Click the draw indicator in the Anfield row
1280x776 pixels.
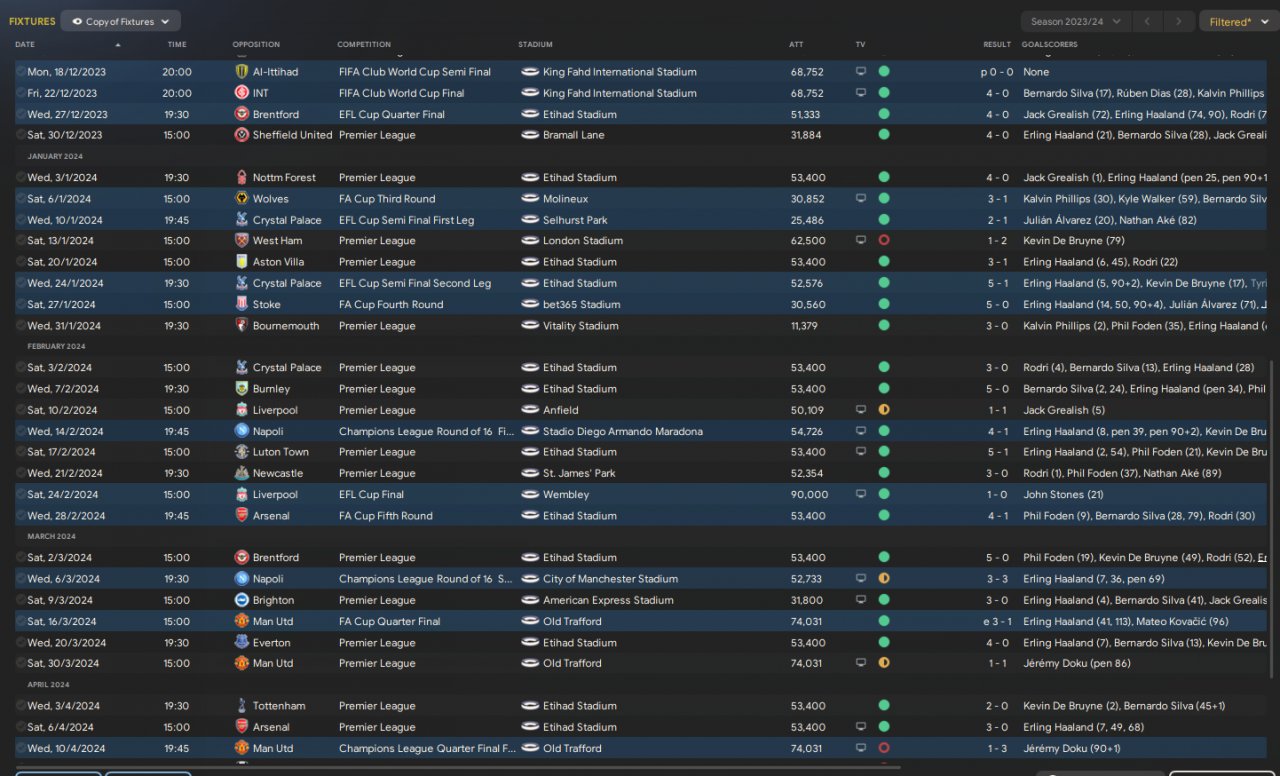(884, 410)
